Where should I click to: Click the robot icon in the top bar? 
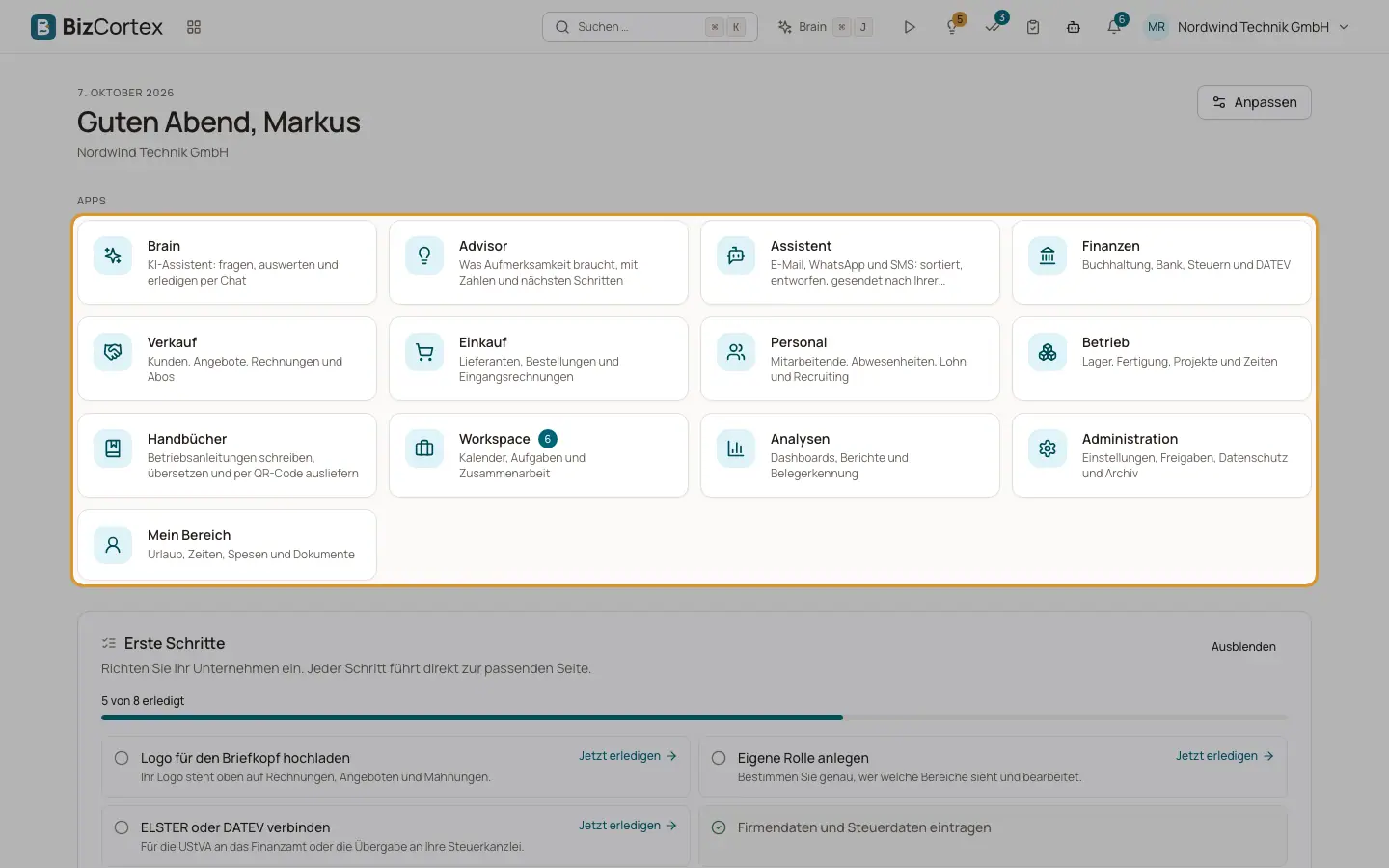pos(1074,27)
